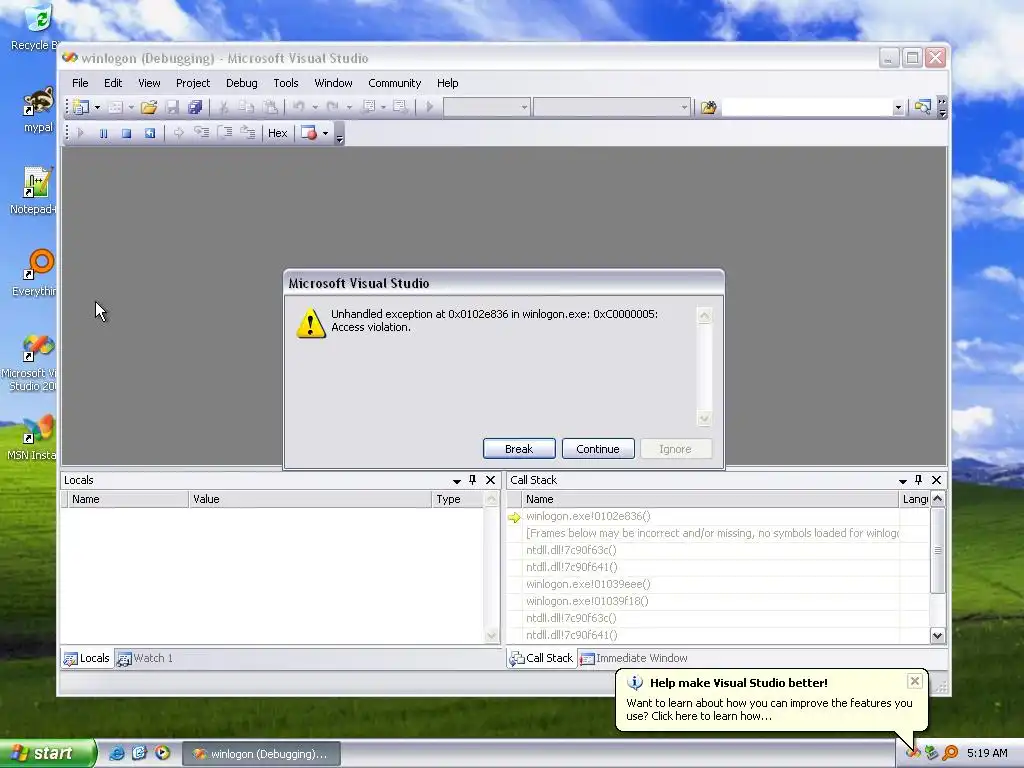Image resolution: width=1024 pixels, height=768 pixels.
Task: Click the Continue play icon in the Debug toolbar
Action: tap(80, 133)
